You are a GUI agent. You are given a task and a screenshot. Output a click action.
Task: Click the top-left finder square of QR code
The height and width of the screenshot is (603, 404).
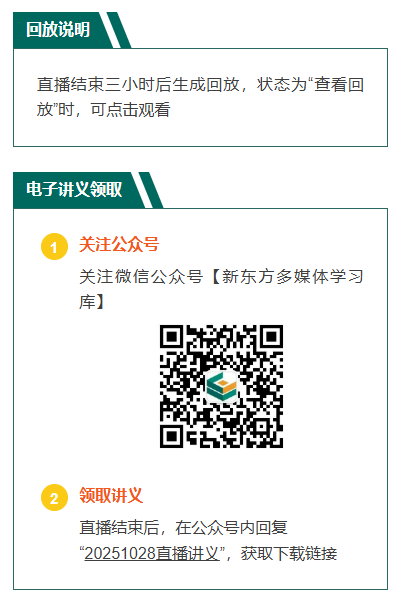[x=171, y=336]
